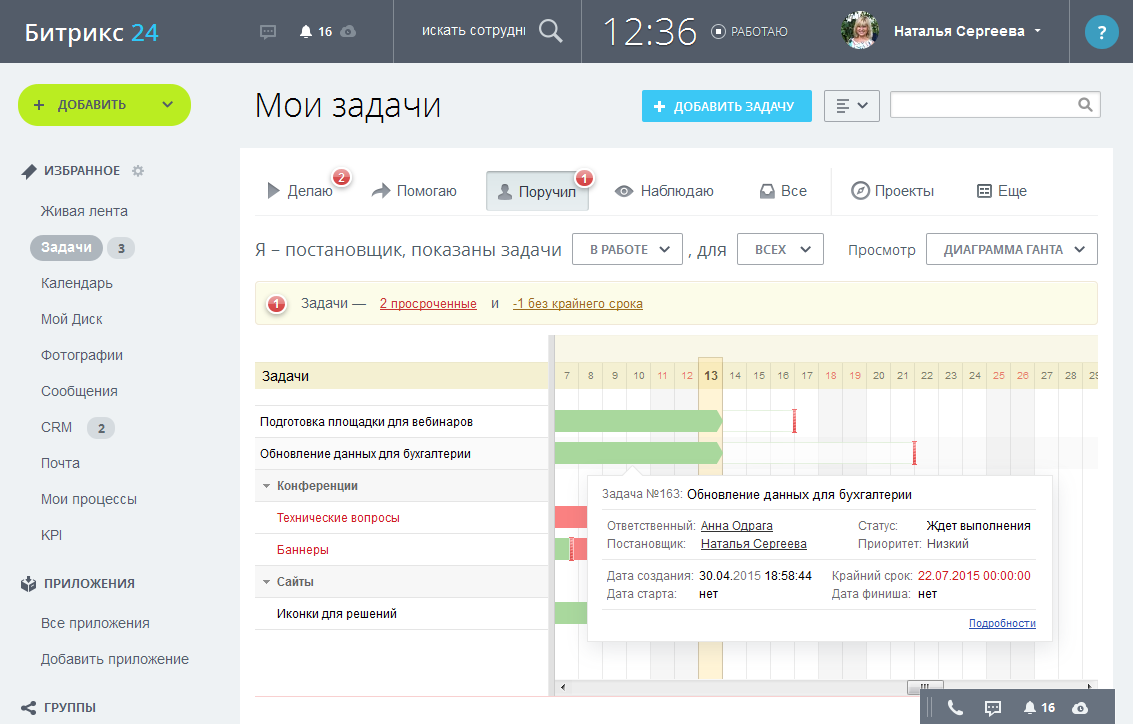Switch to the Делаю tab

(300, 191)
